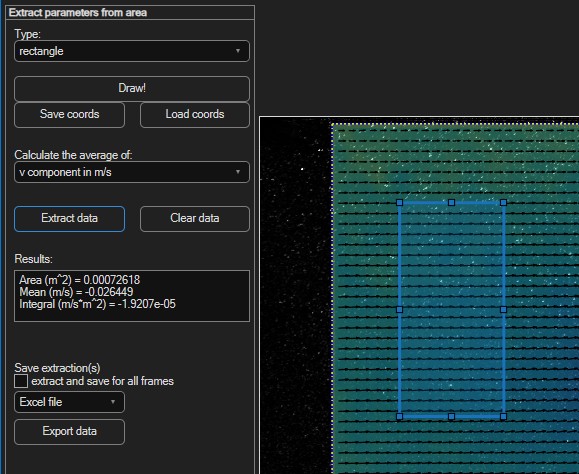The height and width of the screenshot is (474, 579).
Task: Open 'v component in m/s' dropdown
Action: click(132, 172)
